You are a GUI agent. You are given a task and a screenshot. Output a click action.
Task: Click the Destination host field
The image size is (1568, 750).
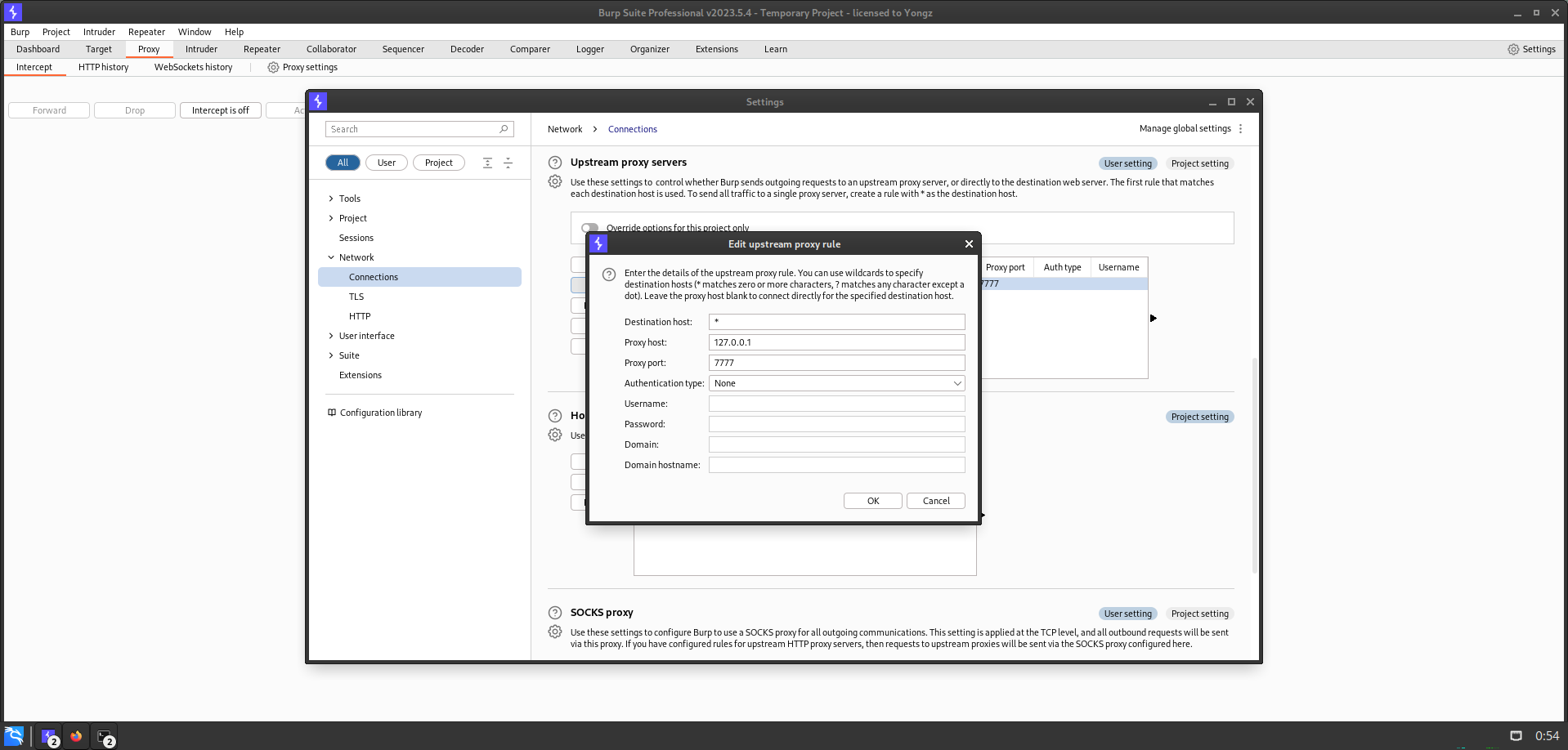(836, 322)
